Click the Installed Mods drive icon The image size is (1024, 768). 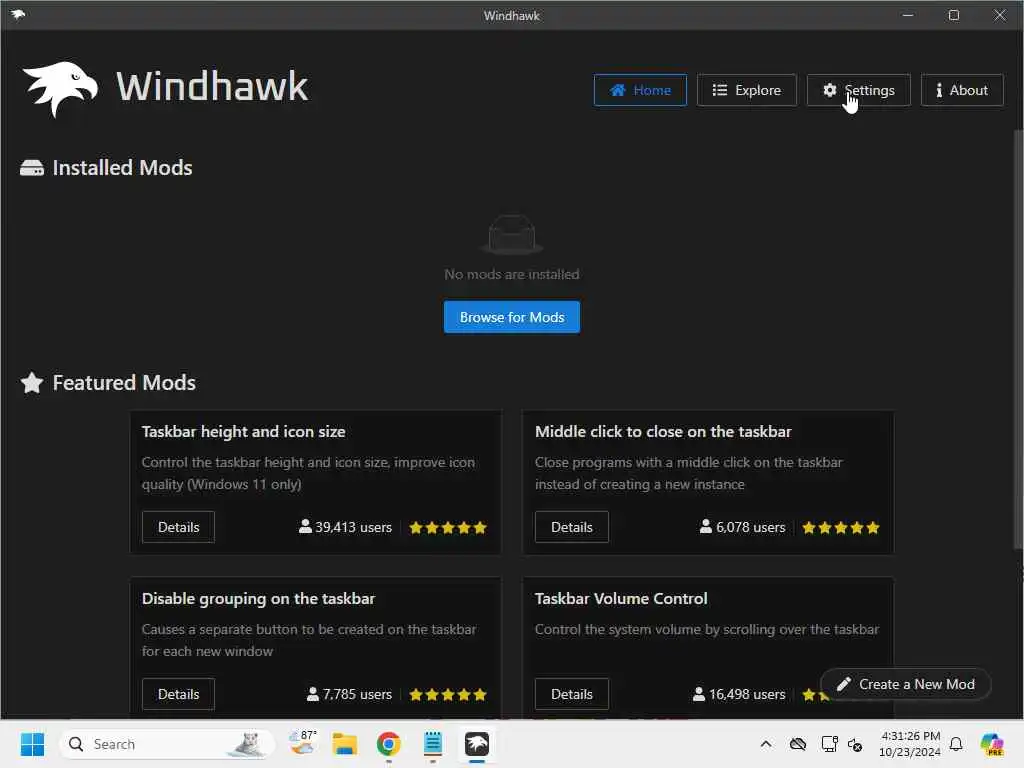tap(32, 168)
